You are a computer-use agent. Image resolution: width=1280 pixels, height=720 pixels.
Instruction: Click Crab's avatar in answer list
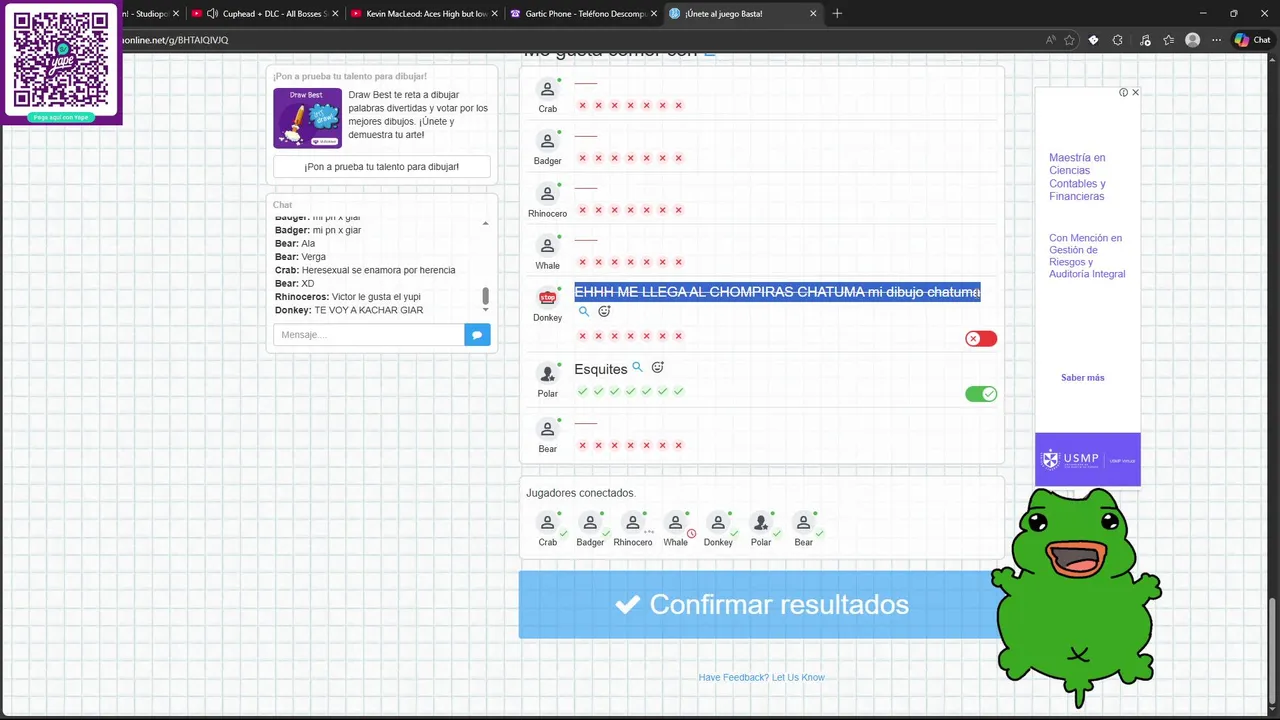click(547, 89)
